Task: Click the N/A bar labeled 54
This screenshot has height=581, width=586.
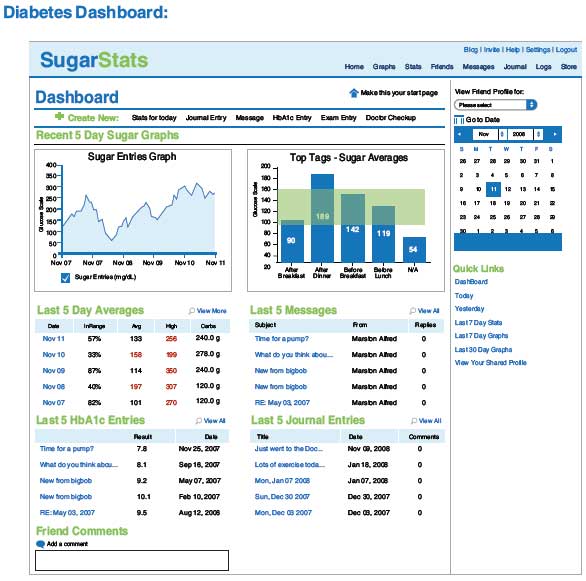Action: click(x=414, y=250)
